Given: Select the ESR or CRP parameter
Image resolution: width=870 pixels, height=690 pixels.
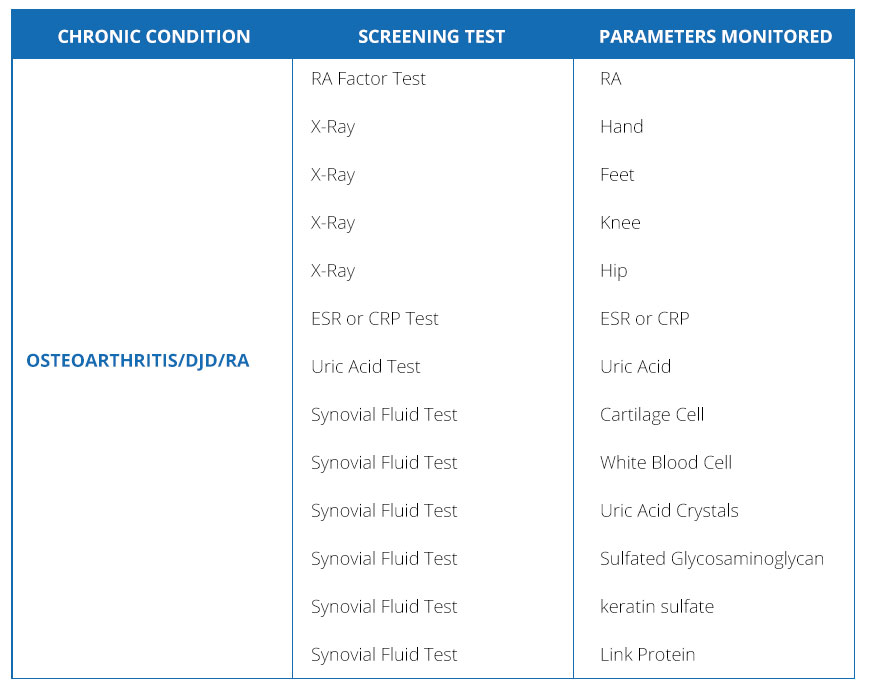Looking at the screenshot, I should [x=644, y=319].
